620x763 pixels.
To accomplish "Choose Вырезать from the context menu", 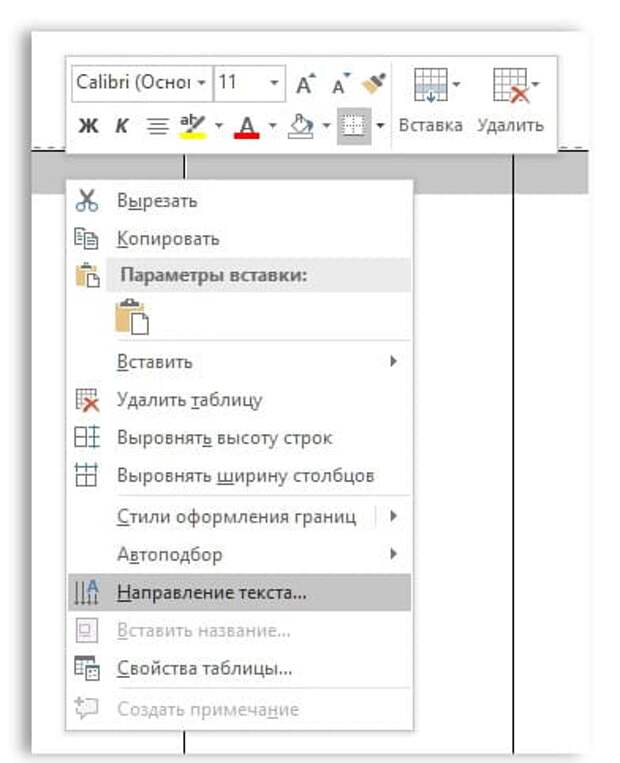I will [239, 201].
